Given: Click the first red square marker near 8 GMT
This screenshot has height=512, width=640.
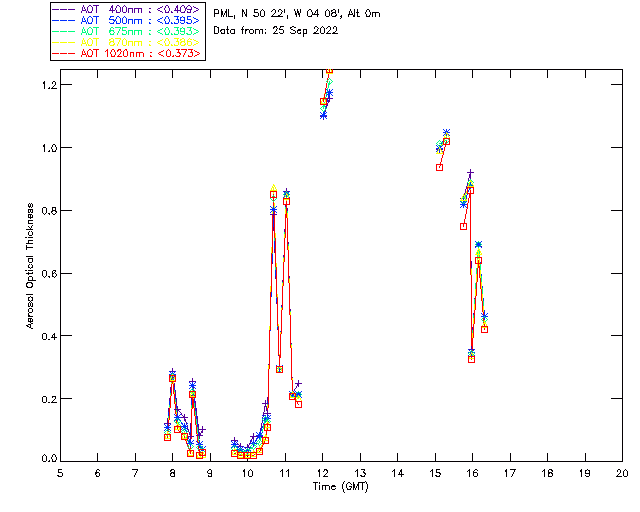Looking at the screenshot, I should click(x=167, y=437).
